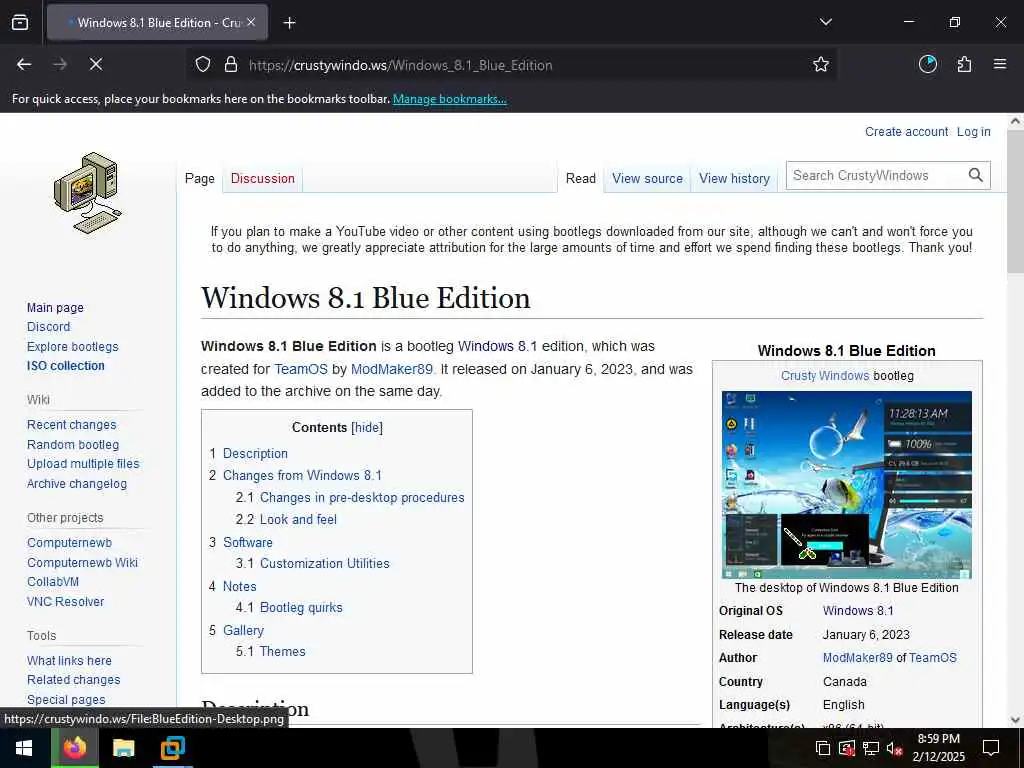Click the Manage bookmarks link
Viewport: 1024px width, 768px height.
[449, 99]
